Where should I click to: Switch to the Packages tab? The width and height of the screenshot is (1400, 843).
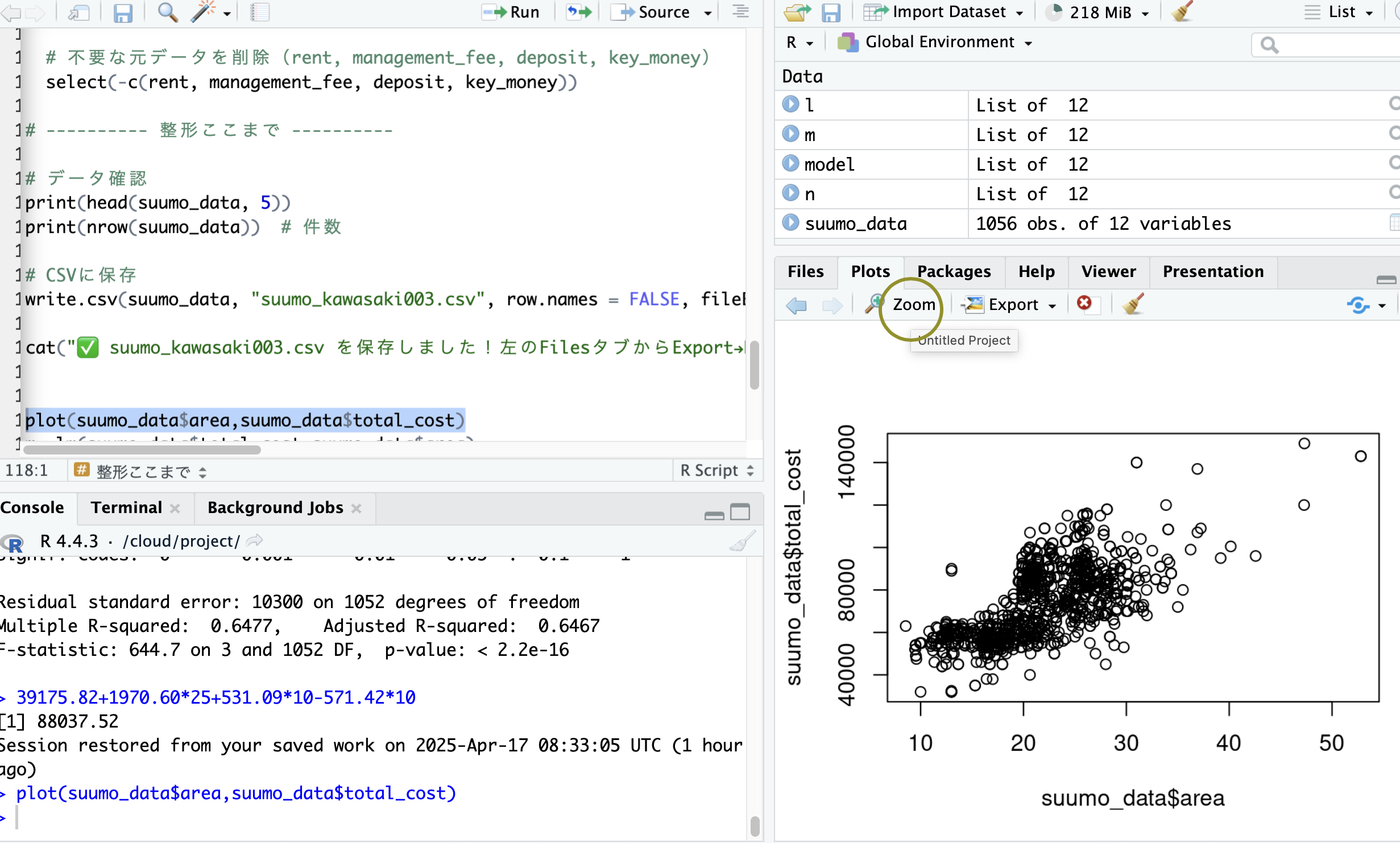click(x=954, y=271)
